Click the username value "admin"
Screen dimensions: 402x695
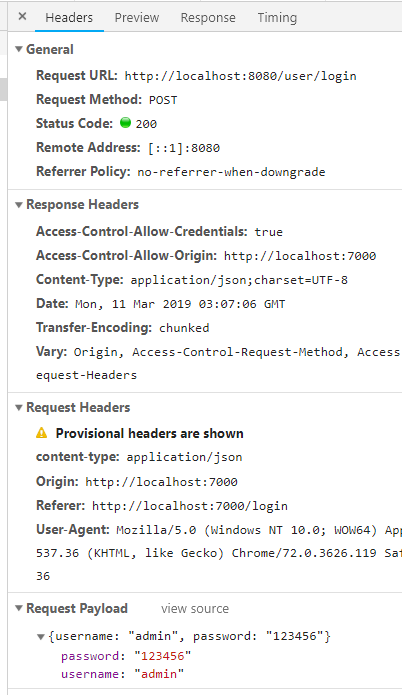(x=159, y=674)
